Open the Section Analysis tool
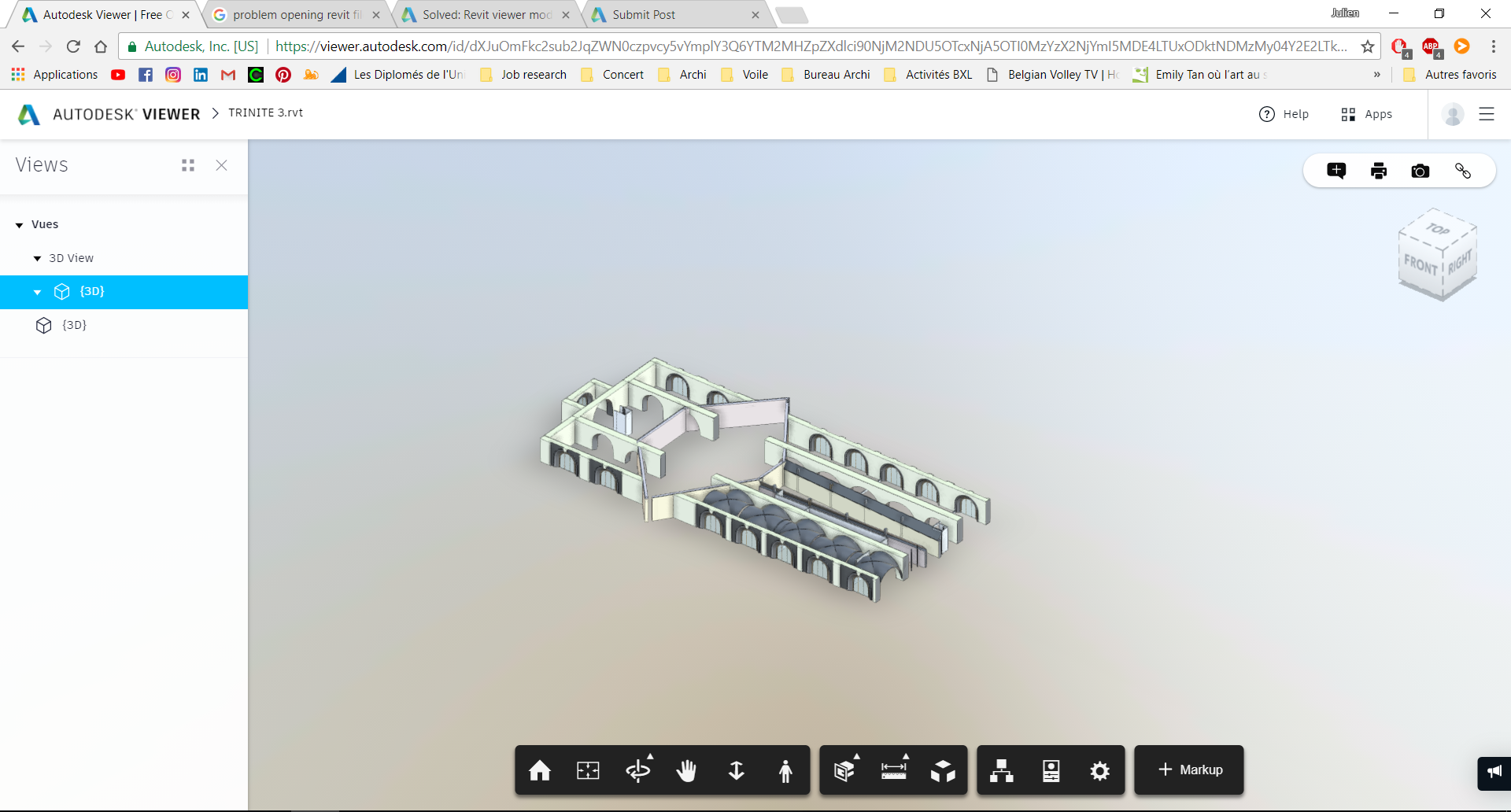 (x=844, y=770)
